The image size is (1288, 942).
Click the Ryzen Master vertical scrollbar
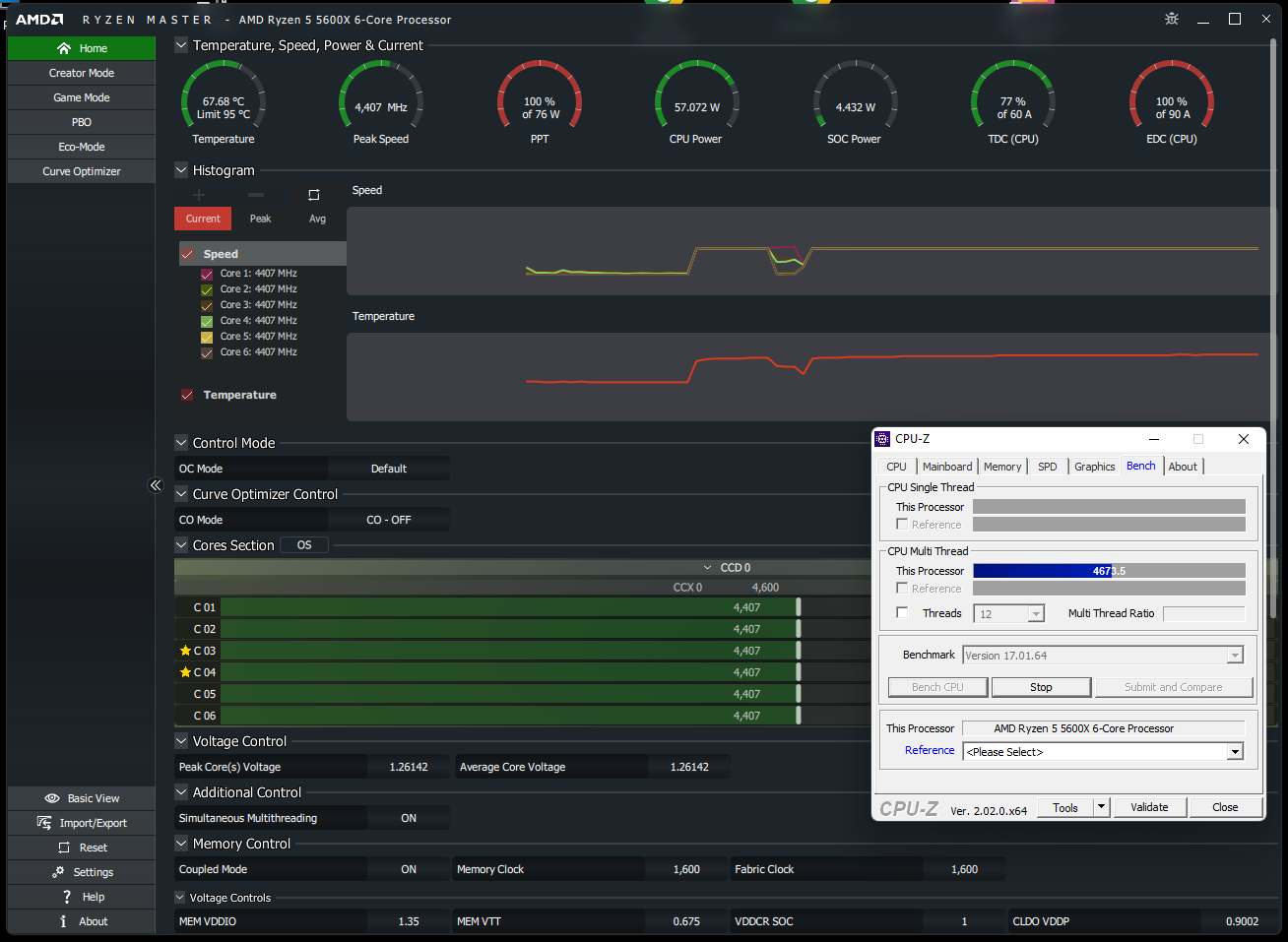point(1273,330)
